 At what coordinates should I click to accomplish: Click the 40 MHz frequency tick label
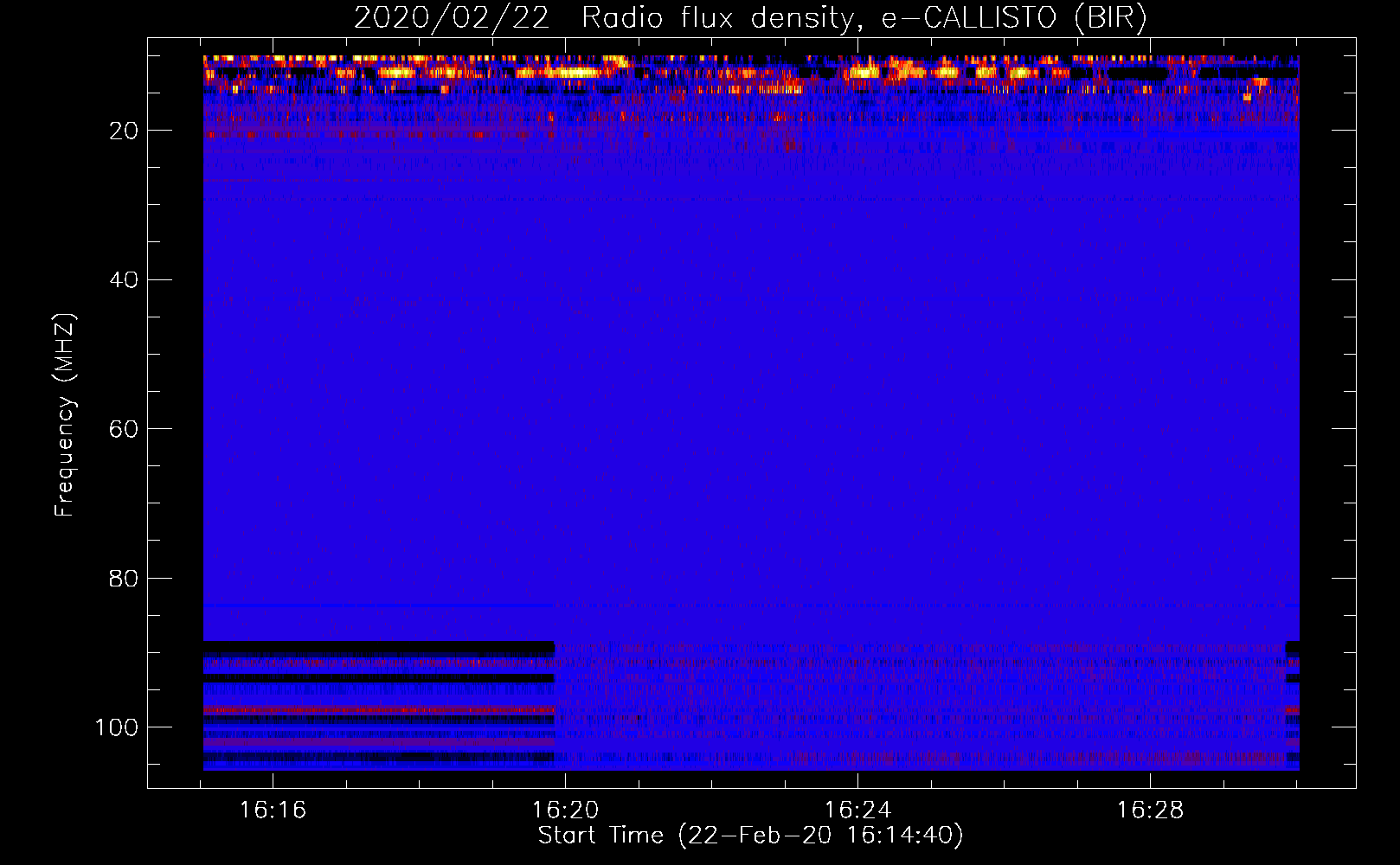(x=124, y=280)
